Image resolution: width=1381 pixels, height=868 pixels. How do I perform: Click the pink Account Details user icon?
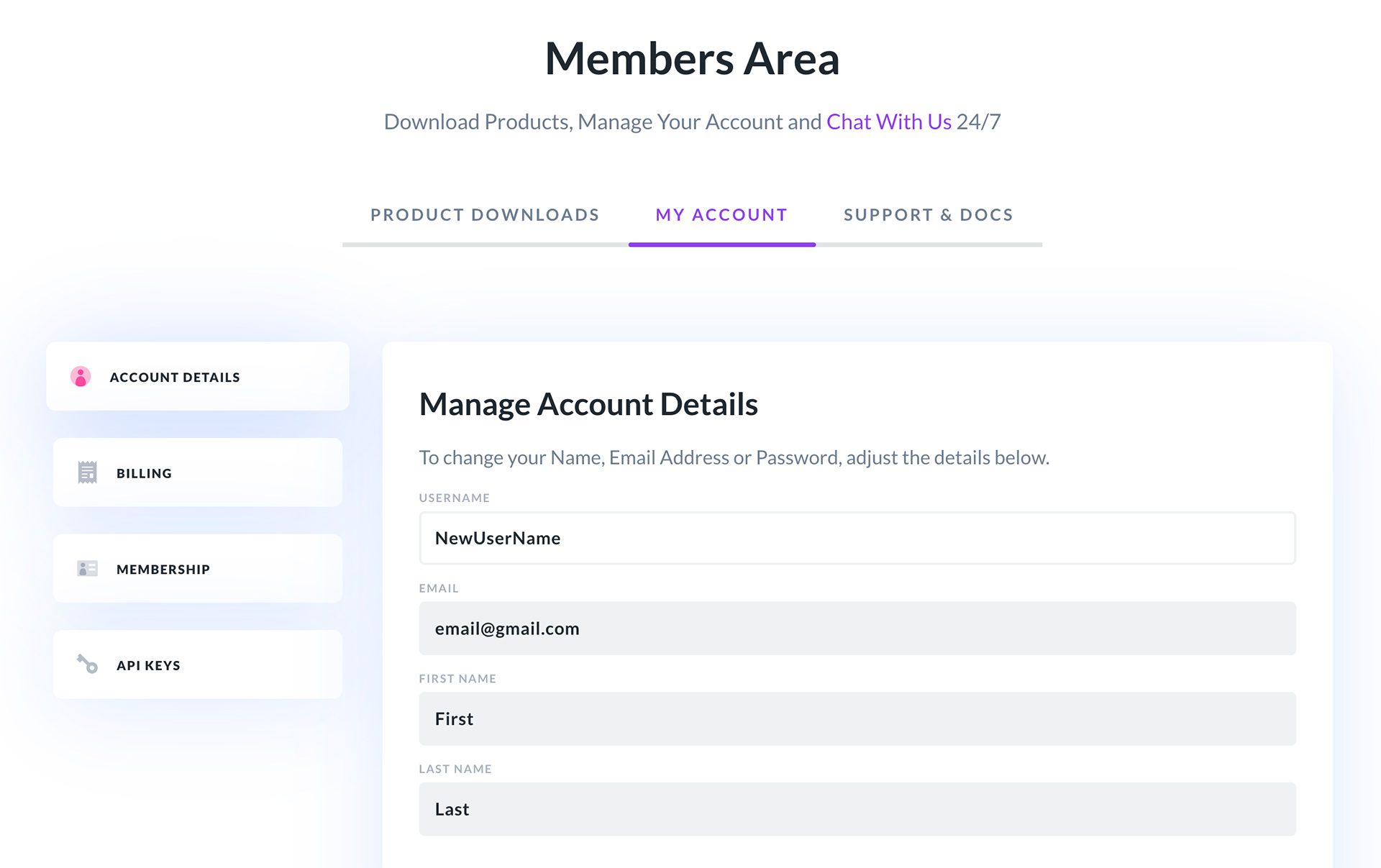click(x=81, y=376)
